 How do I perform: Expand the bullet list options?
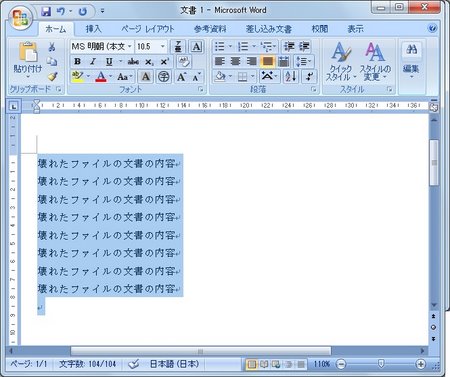click(x=230, y=46)
